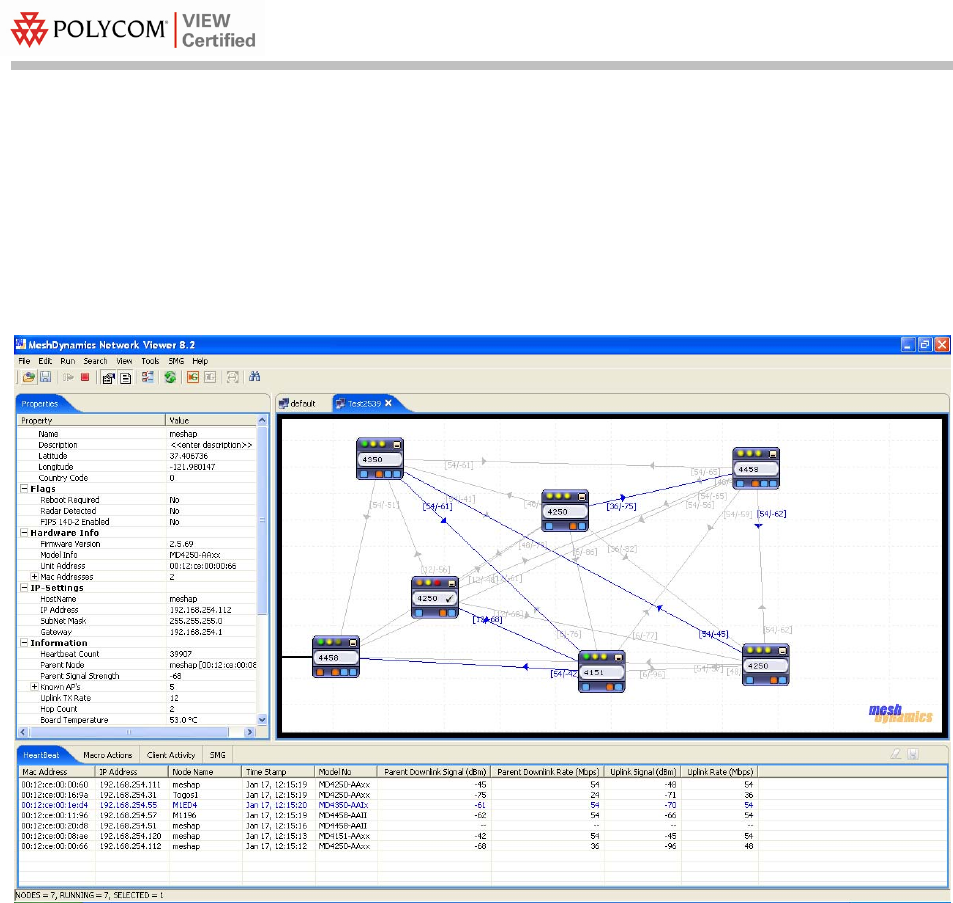
Task: Switch to the Client Activity tab
Action: [172, 755]
